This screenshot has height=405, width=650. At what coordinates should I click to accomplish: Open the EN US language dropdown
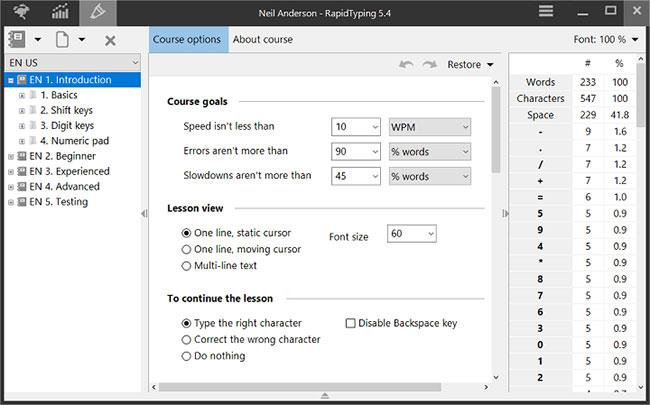73,63
